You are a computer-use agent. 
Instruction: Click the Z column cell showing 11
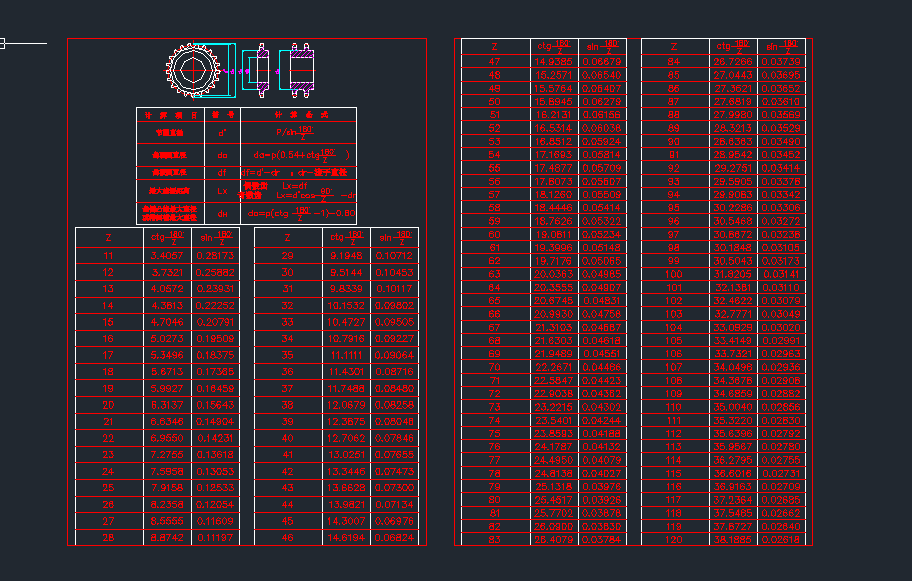[109, 257]
